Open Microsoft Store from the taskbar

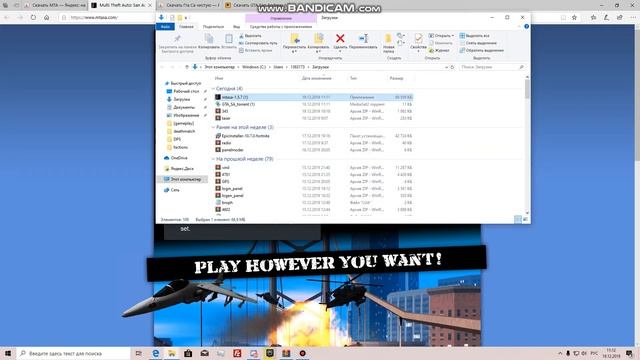click(188, 353)
